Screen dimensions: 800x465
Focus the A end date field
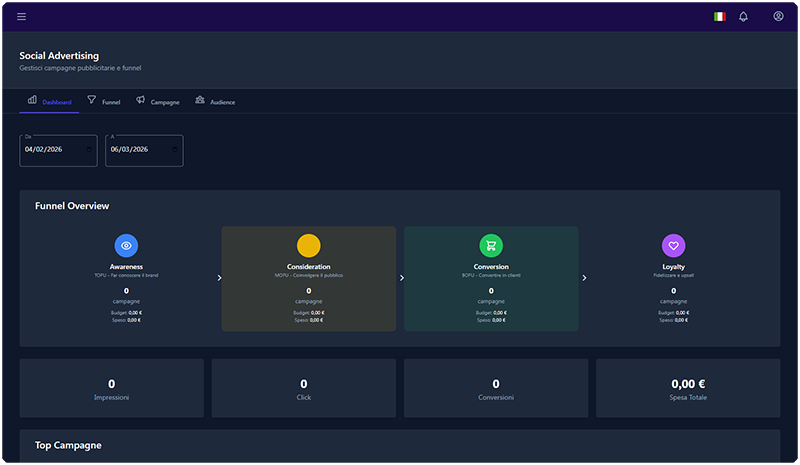138,150
